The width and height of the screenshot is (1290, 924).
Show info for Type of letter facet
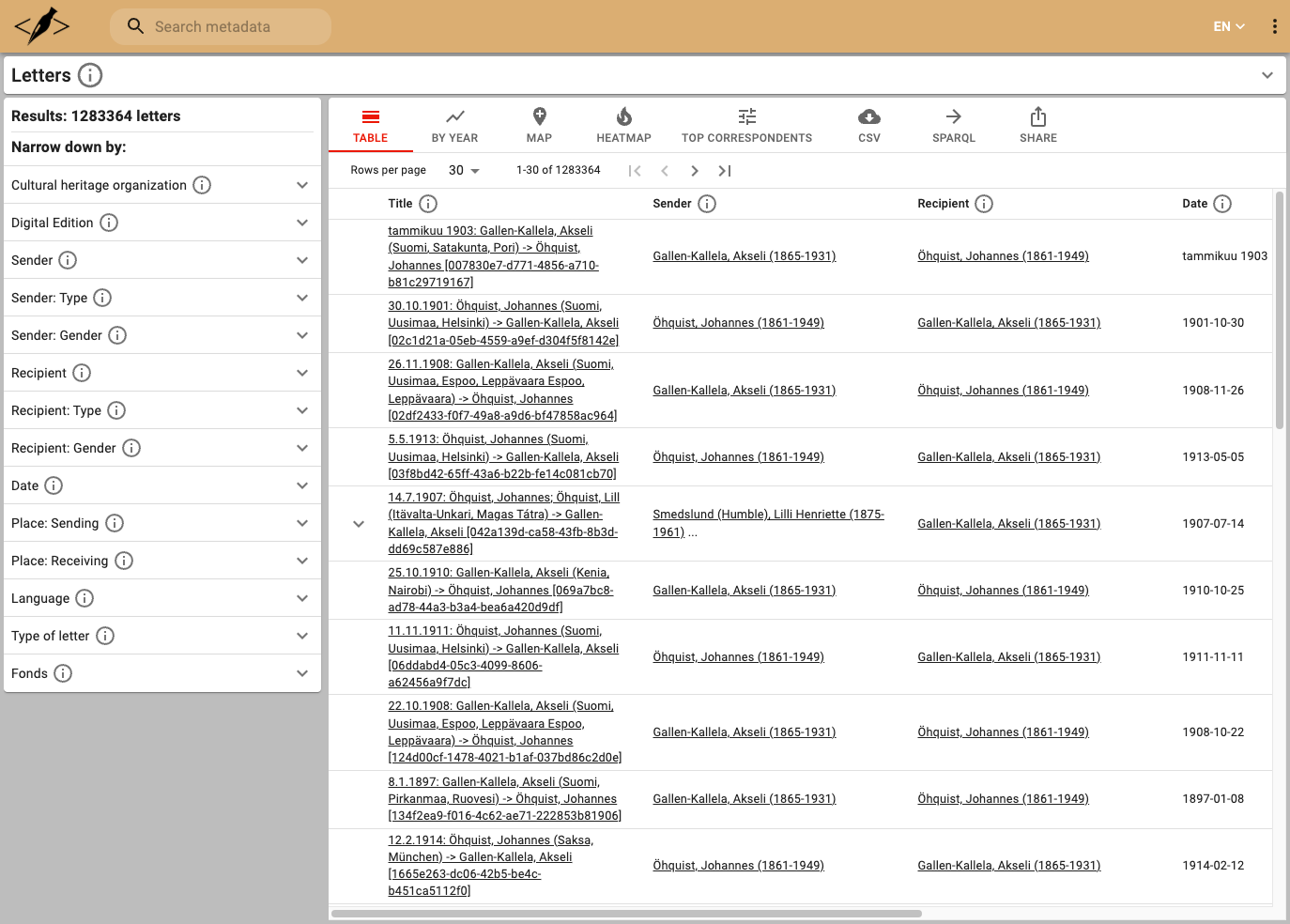(105, 636)
